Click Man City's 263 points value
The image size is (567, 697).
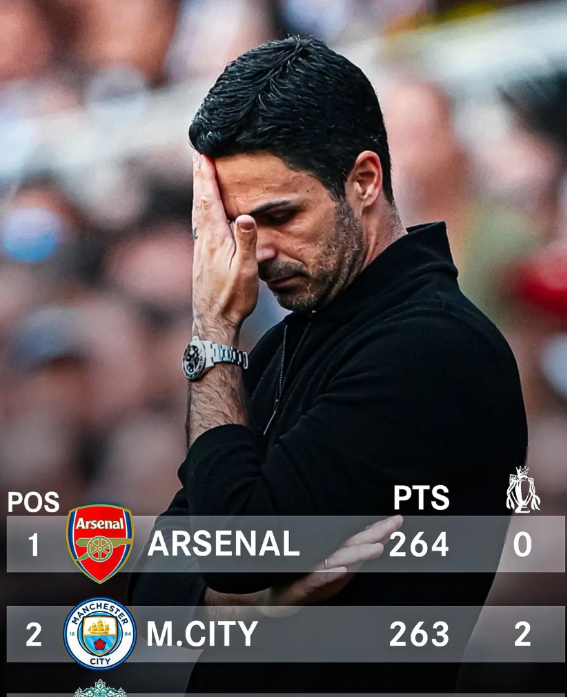419,634
